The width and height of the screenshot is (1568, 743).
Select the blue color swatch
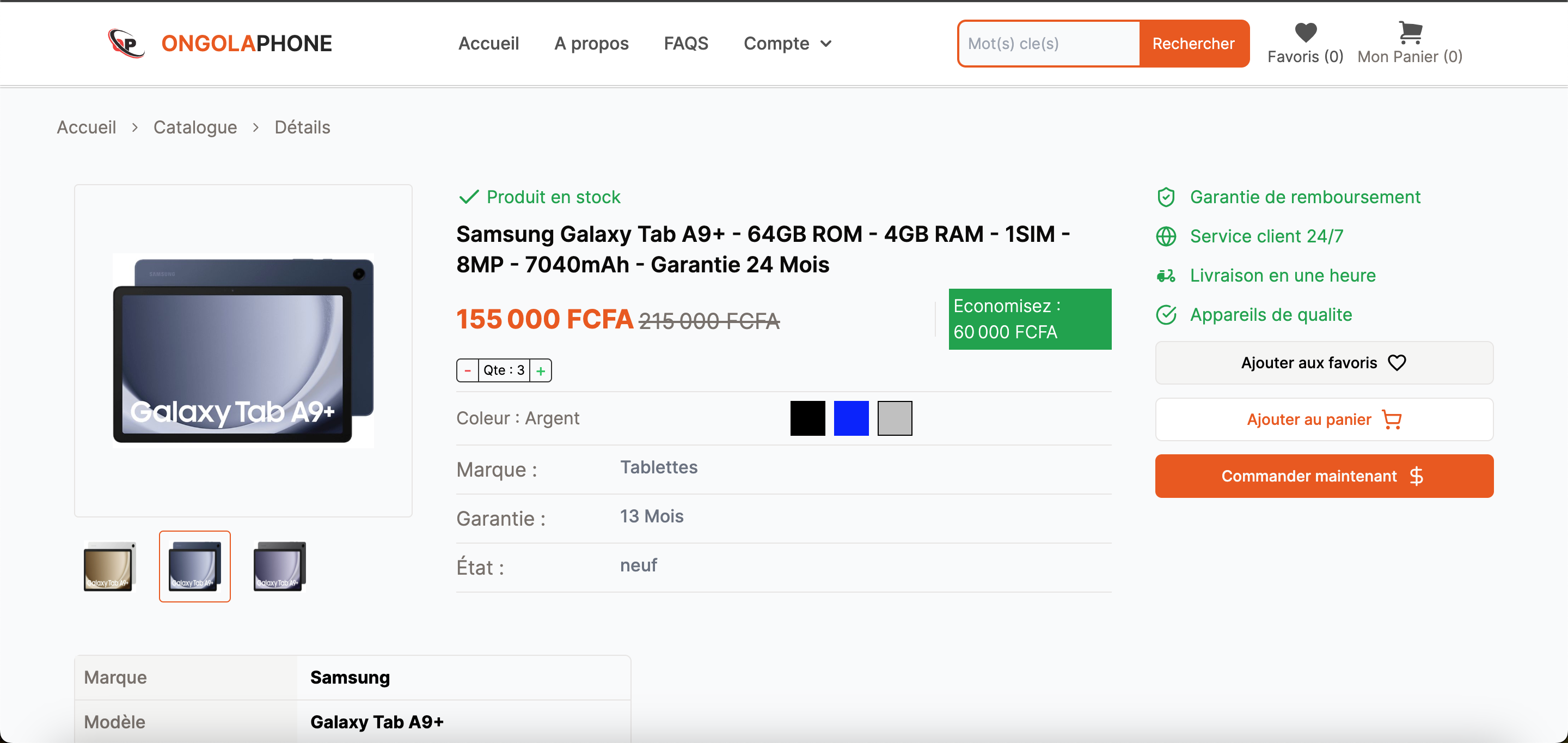(851, 418)
